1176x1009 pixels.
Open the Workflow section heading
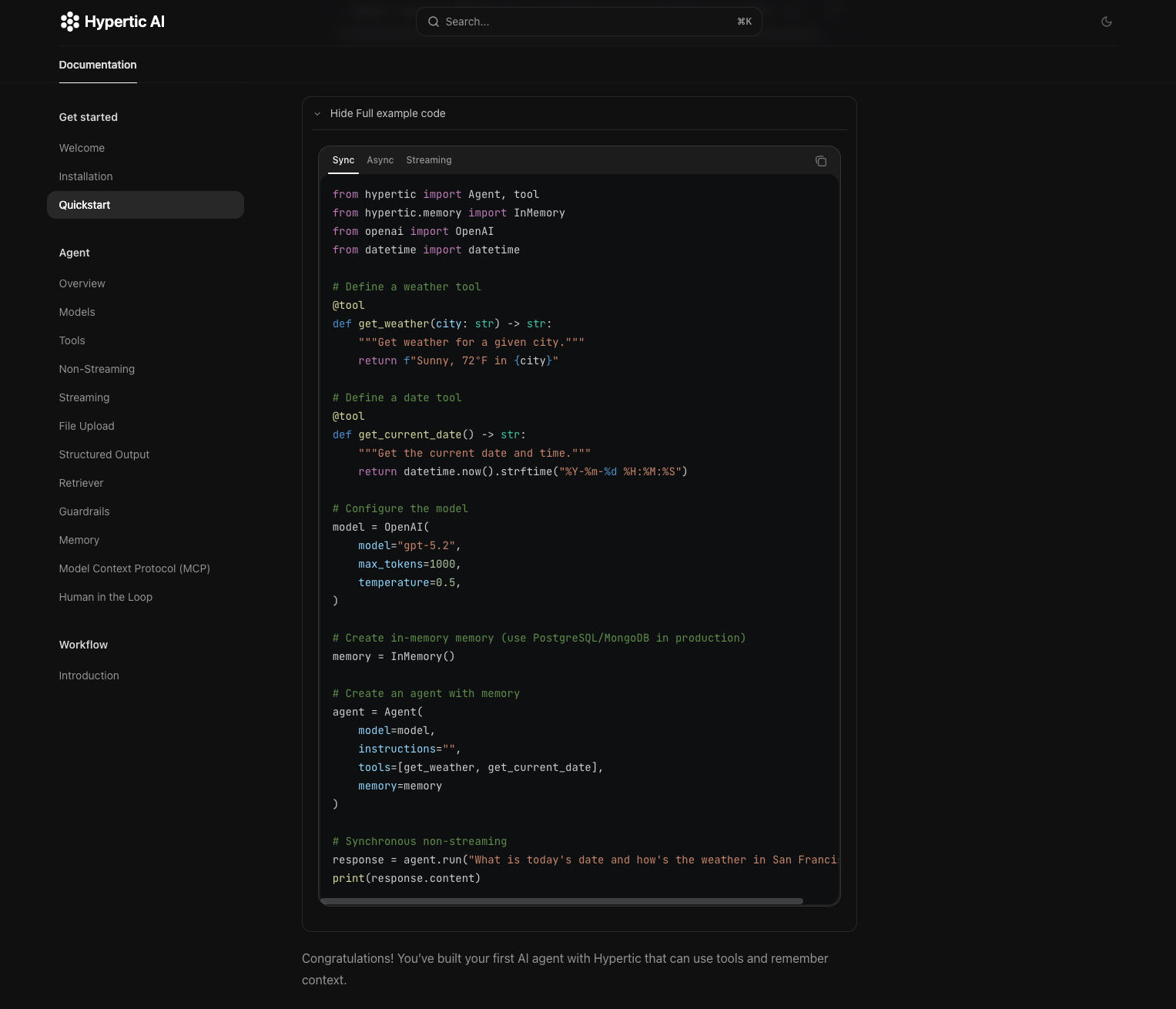(82, 645)
